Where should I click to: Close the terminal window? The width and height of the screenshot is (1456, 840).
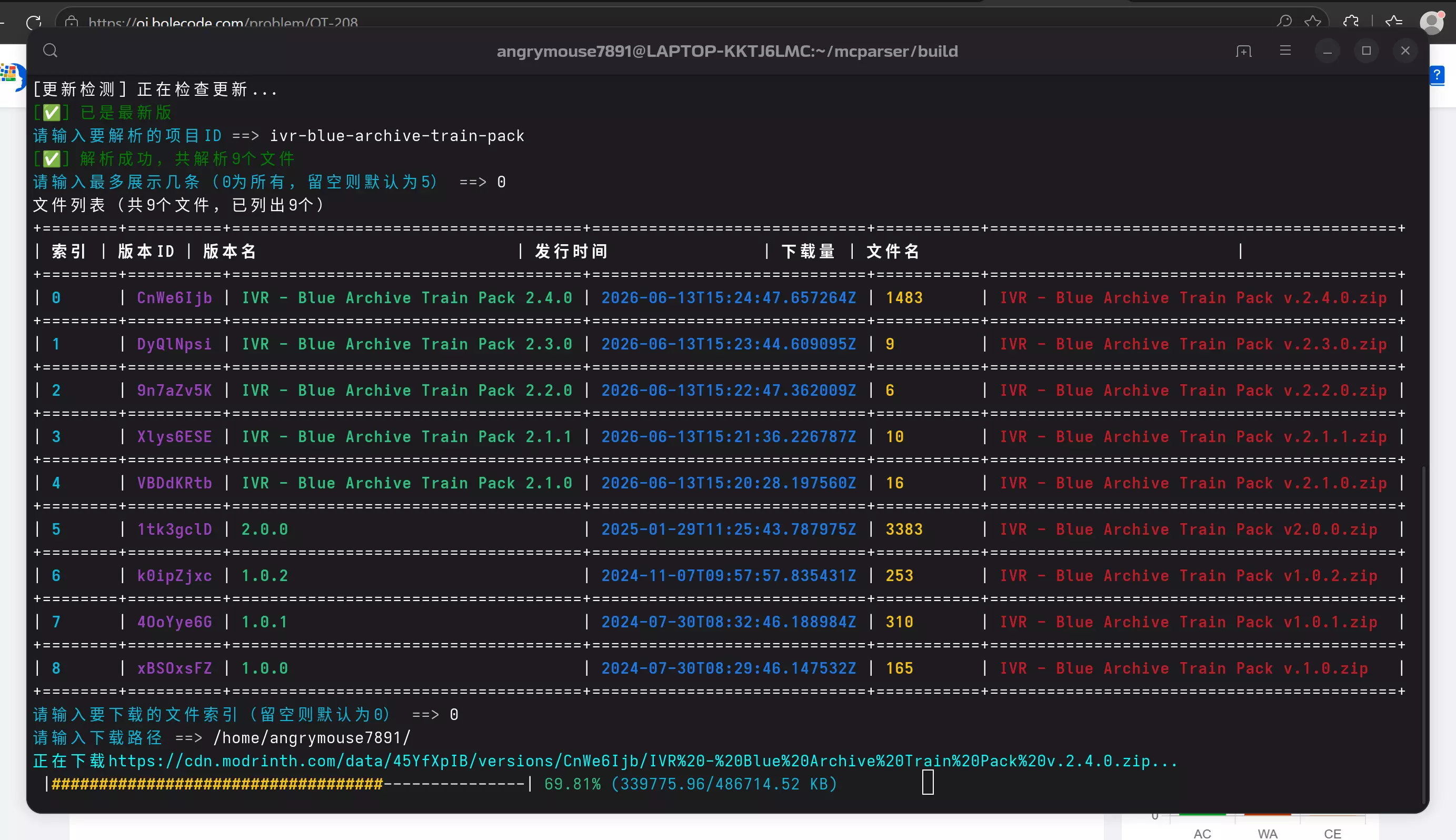click(1405, 51)
